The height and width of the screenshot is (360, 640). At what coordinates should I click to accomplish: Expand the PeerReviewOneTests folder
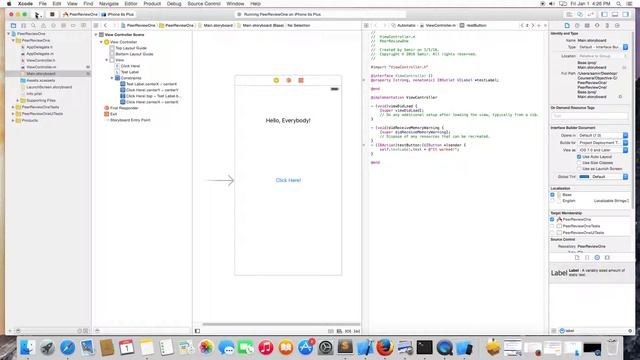[13, 107]
